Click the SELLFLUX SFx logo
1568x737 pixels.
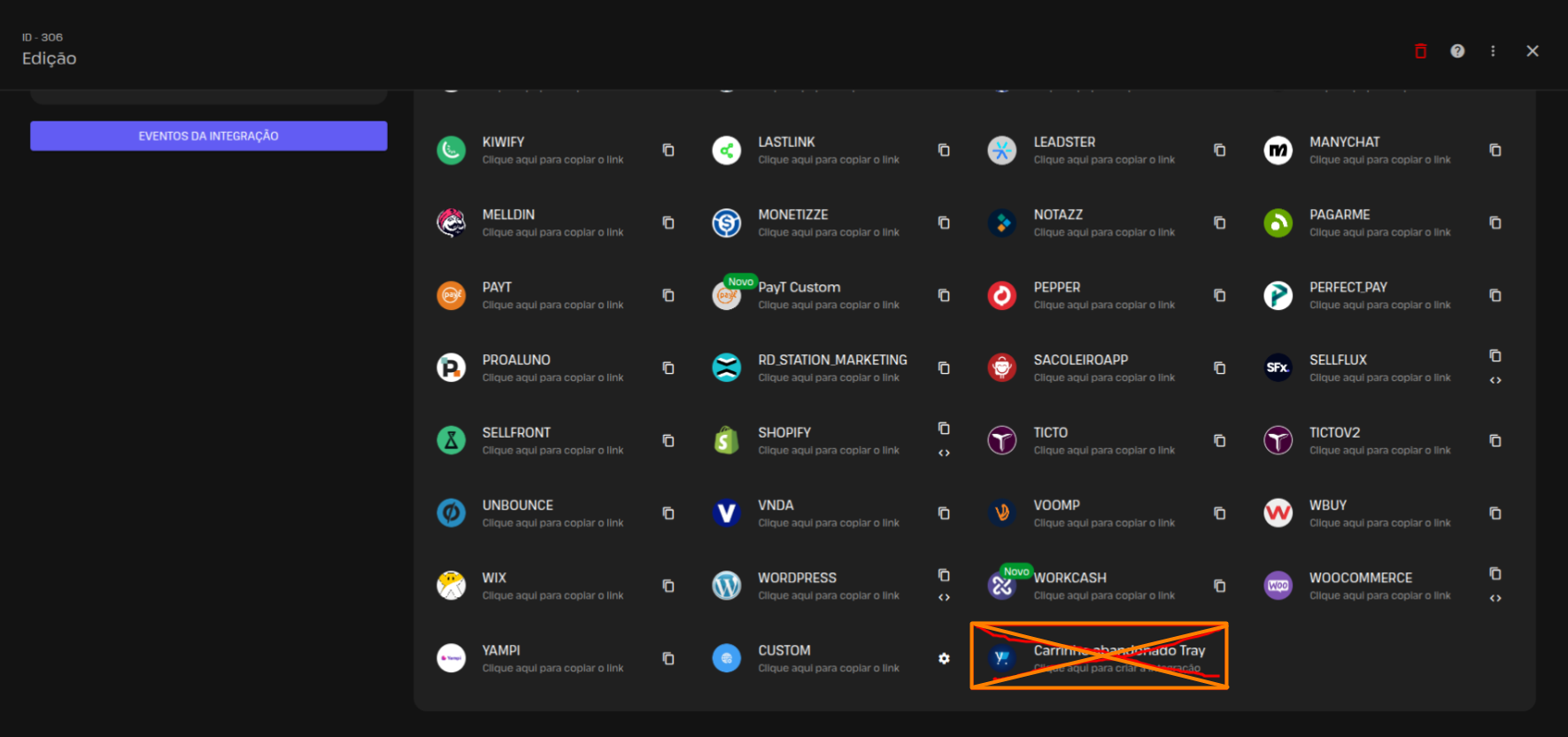pyautogui.click(x=1278, y=368)
